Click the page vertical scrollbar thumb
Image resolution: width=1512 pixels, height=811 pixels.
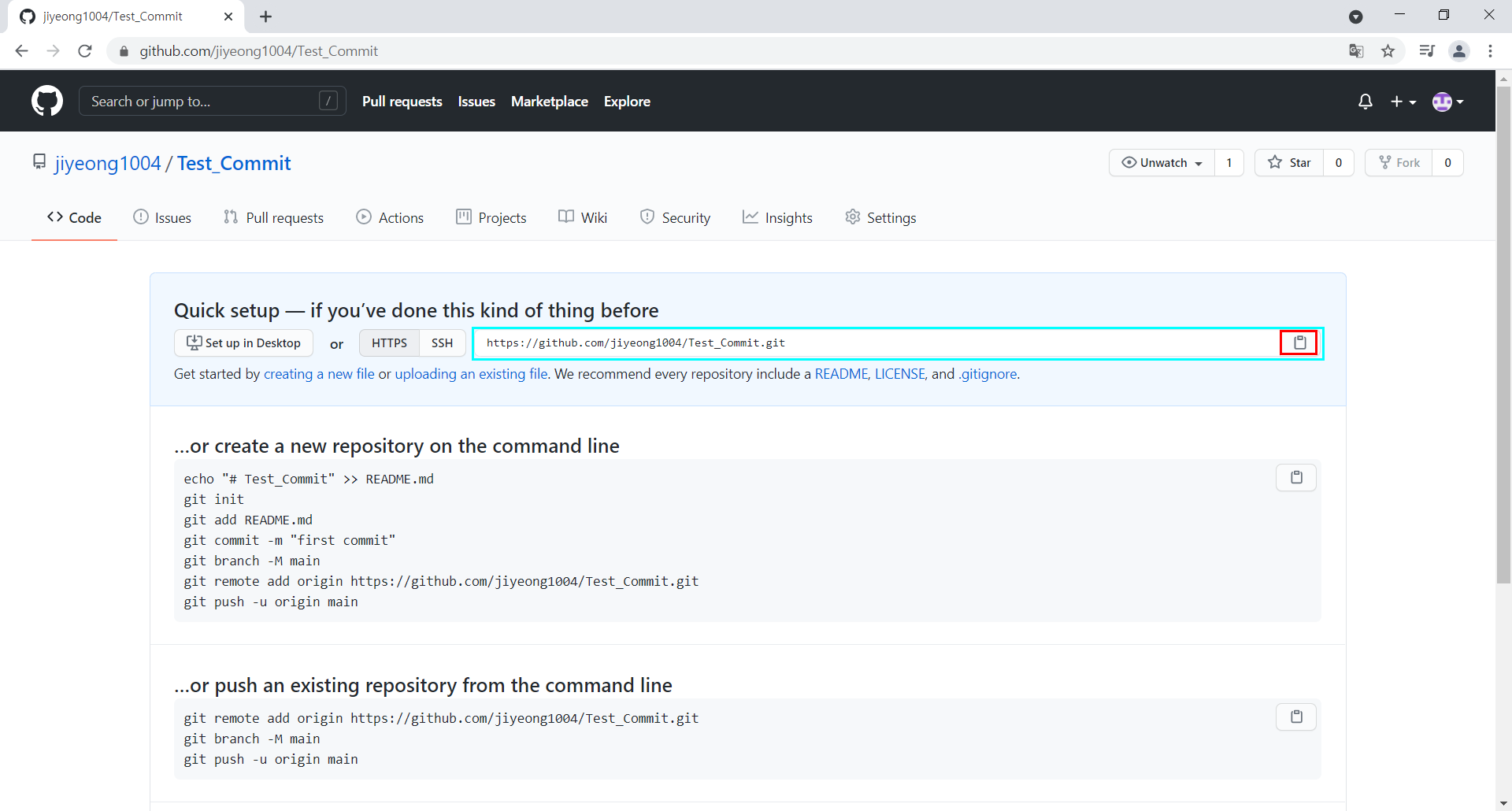1503,335
